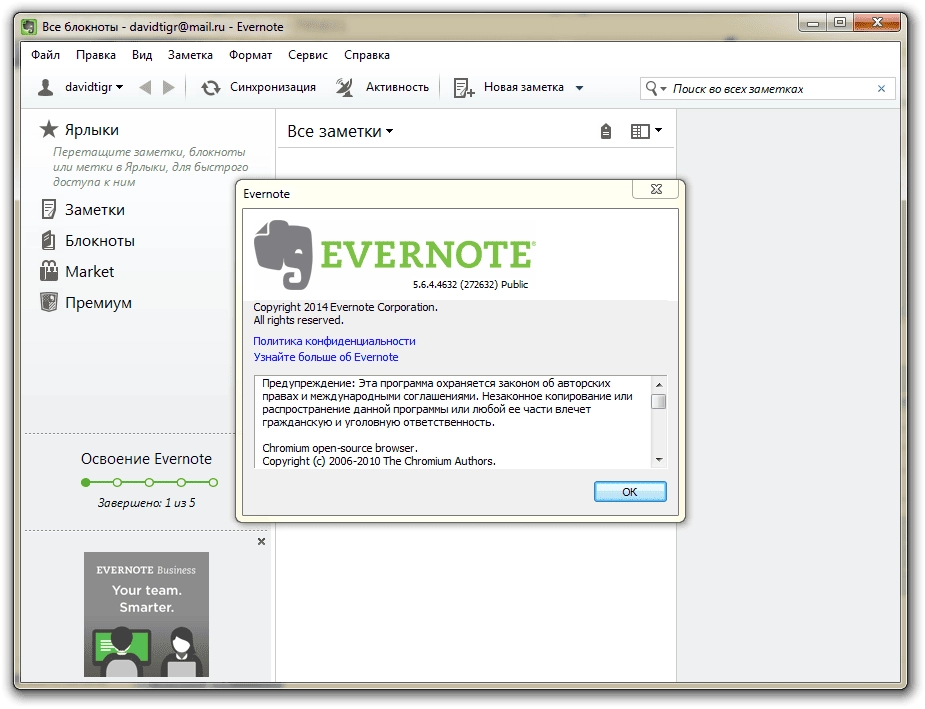Click the Премиум shield icon
Image resolution: width=925 pixels, height=709 pixels.
tap(49, 302)
